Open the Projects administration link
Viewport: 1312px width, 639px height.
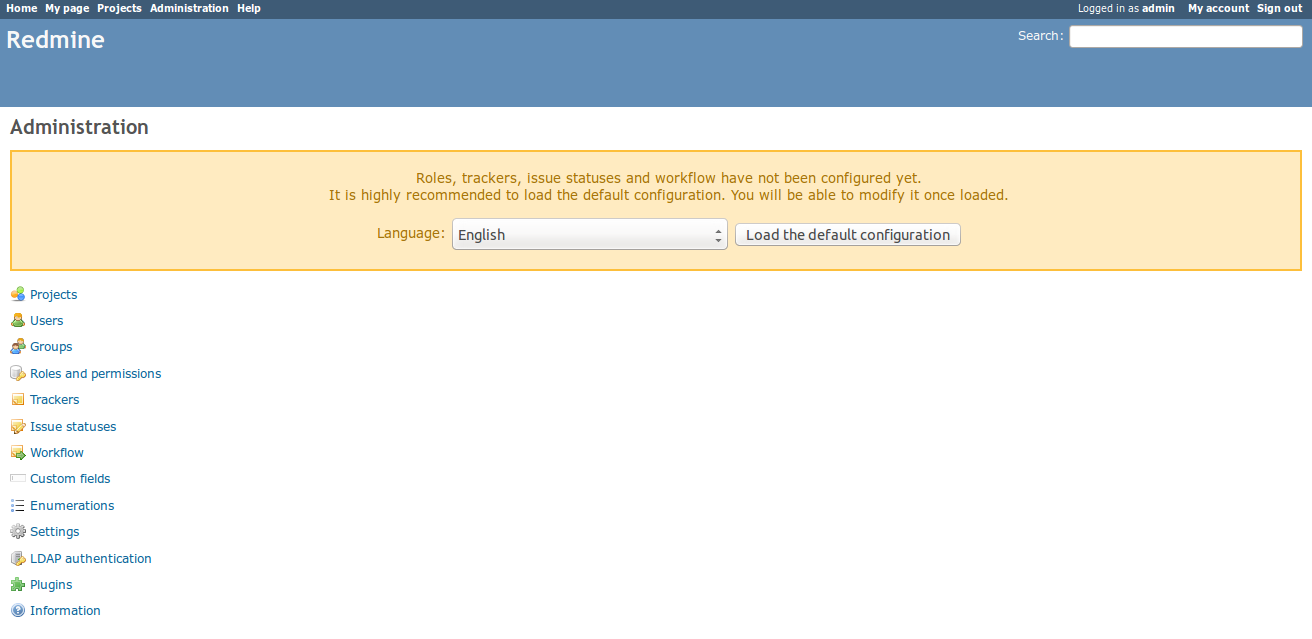click(53, 294)
